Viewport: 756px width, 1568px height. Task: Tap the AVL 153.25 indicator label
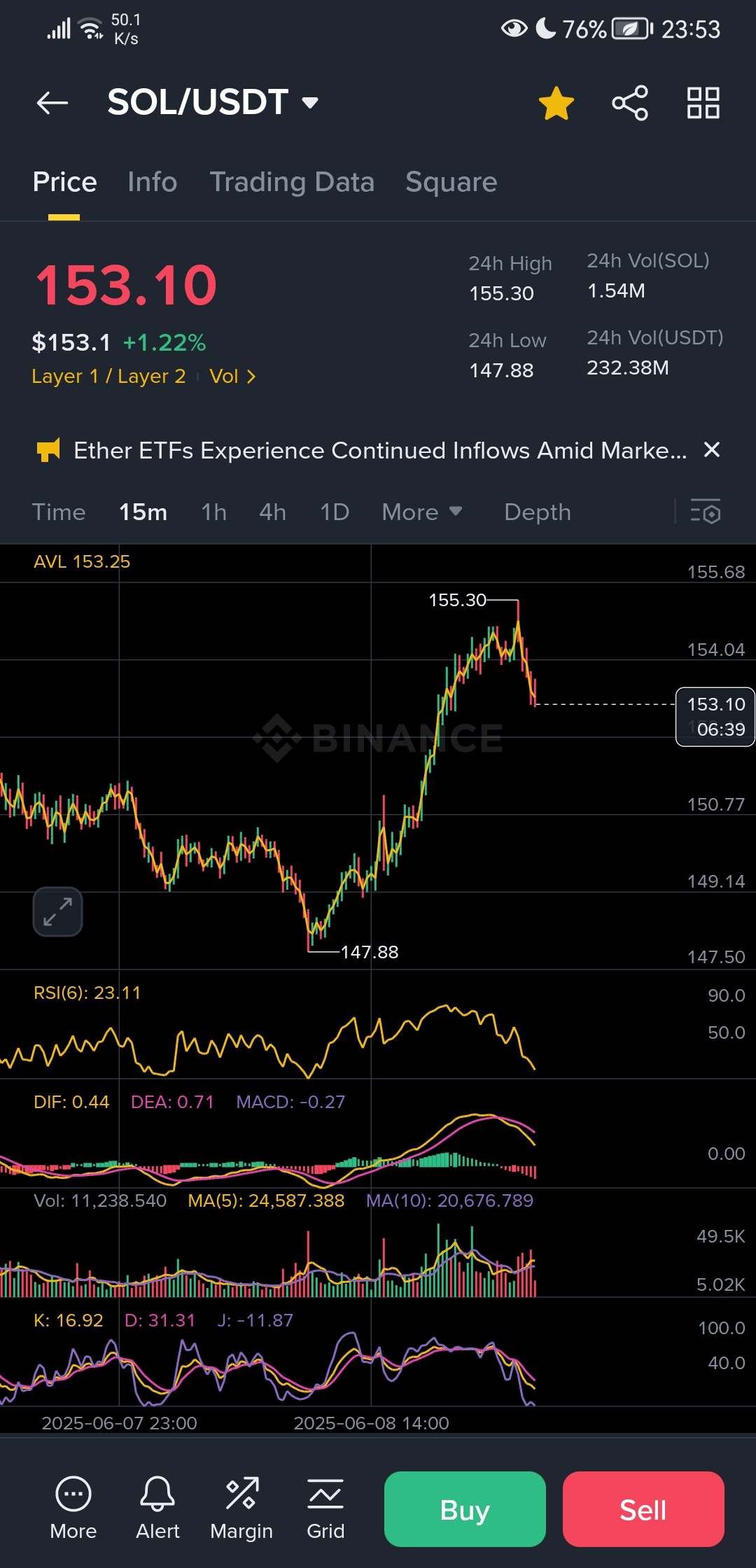82,561
